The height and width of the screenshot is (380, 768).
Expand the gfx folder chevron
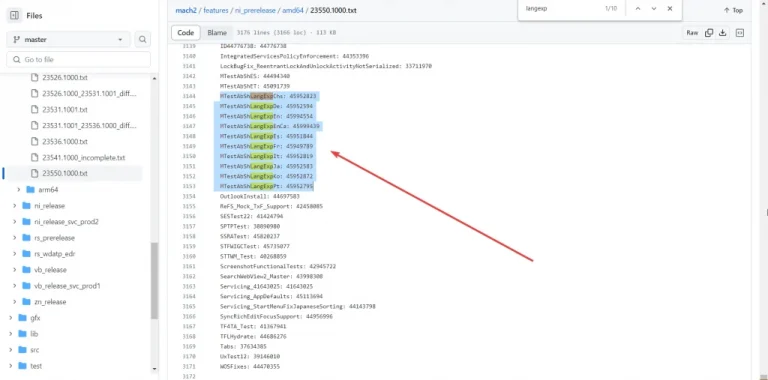click(x=10, y=318)
